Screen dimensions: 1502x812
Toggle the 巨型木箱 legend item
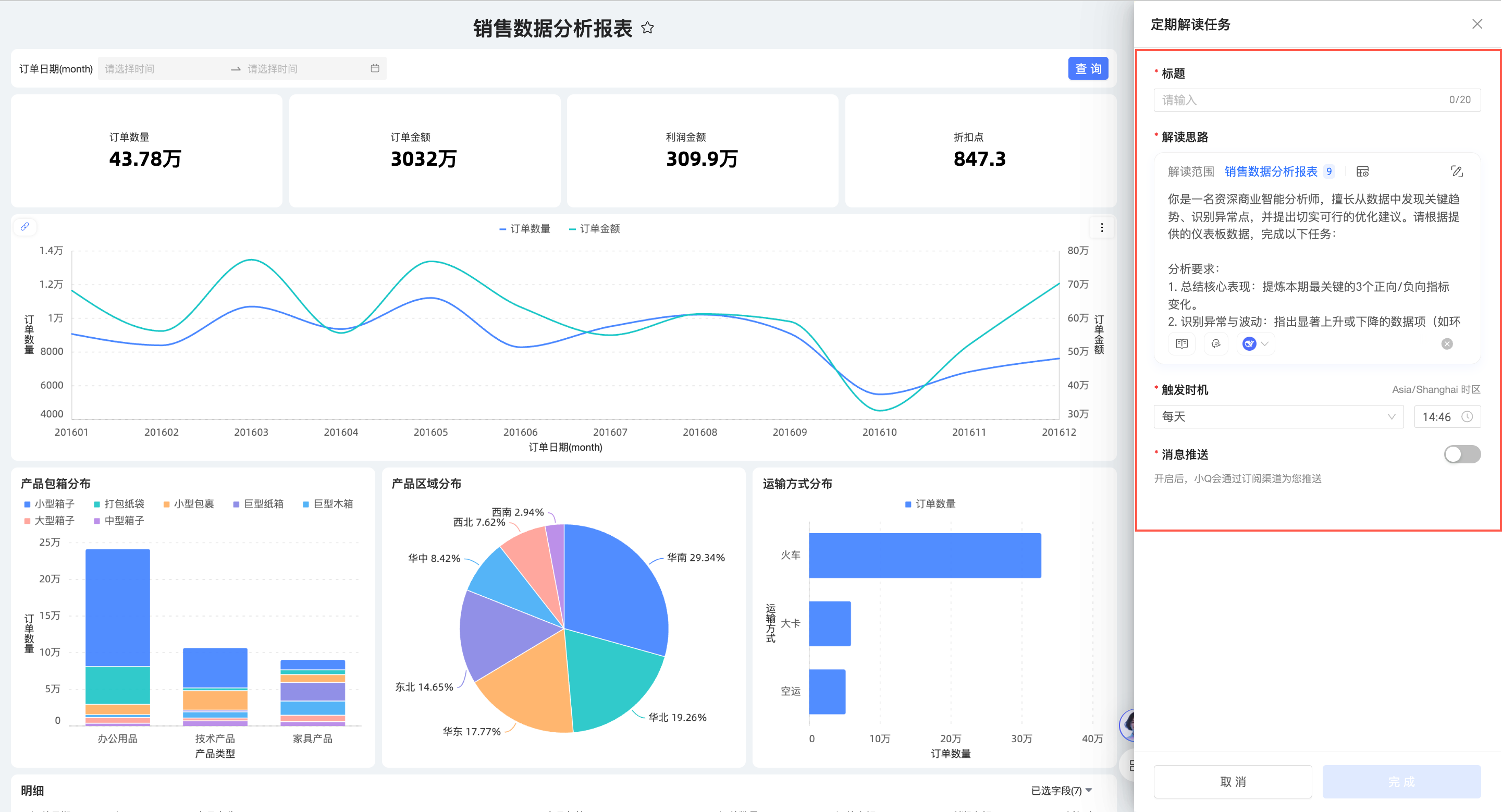[328, 503]
